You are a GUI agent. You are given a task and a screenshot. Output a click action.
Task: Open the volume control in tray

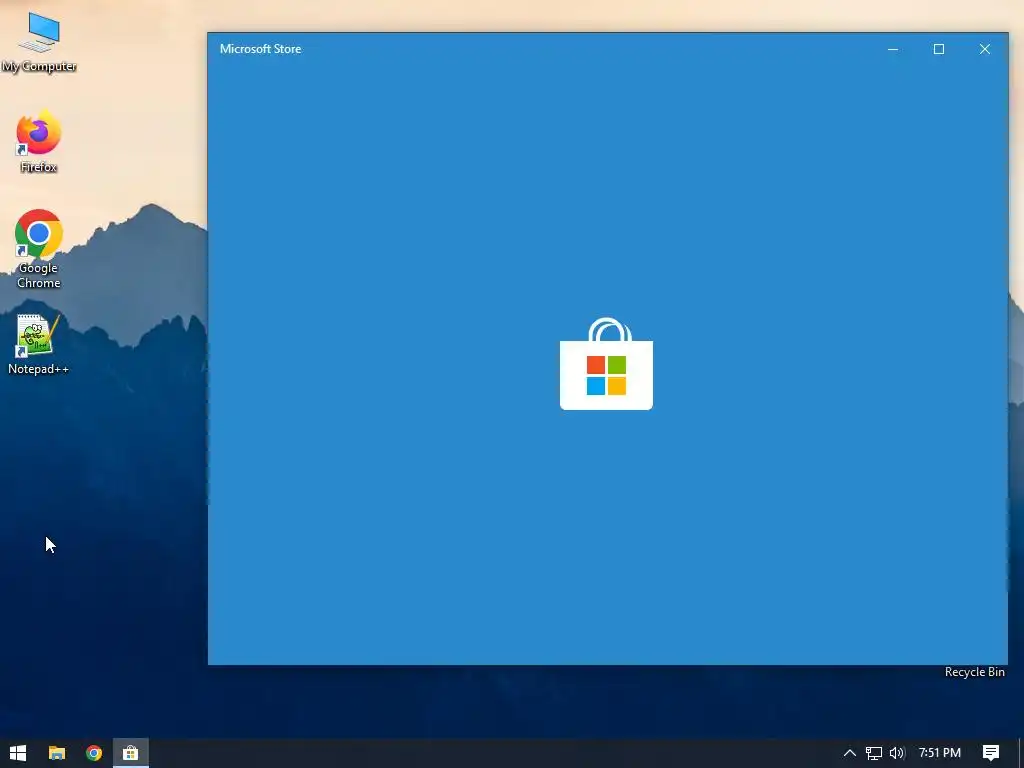[897, 753]
